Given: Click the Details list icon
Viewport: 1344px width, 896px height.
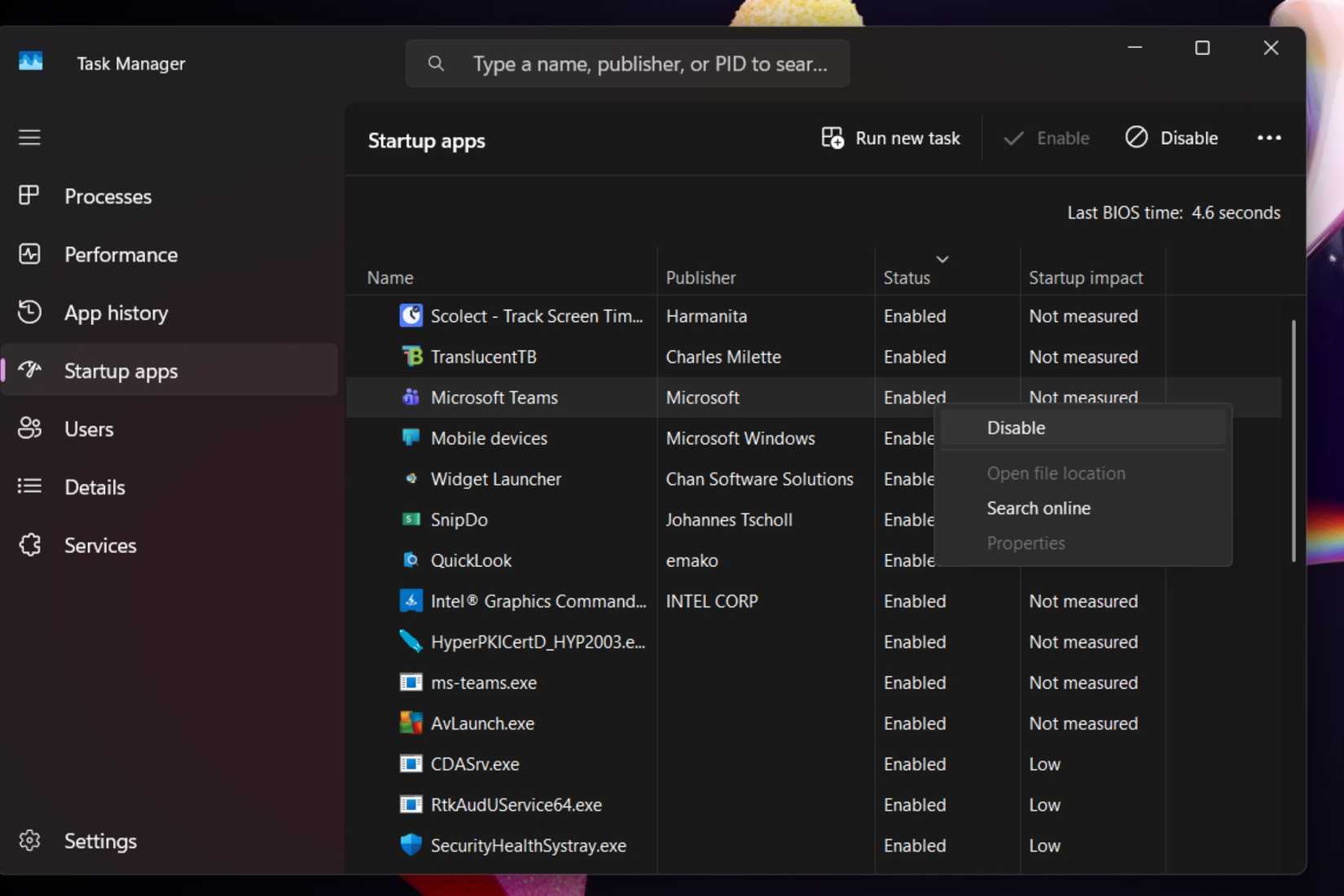Looking at the screenshot, I should coord(29,486).
